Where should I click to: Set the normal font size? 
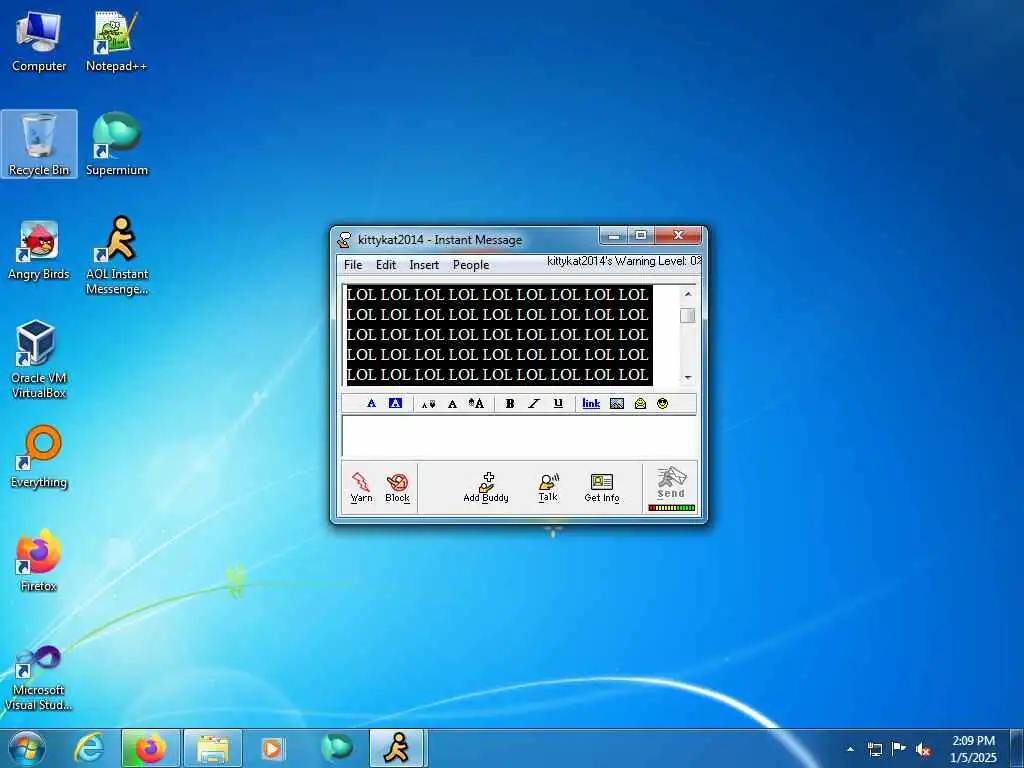pos(452,404)
